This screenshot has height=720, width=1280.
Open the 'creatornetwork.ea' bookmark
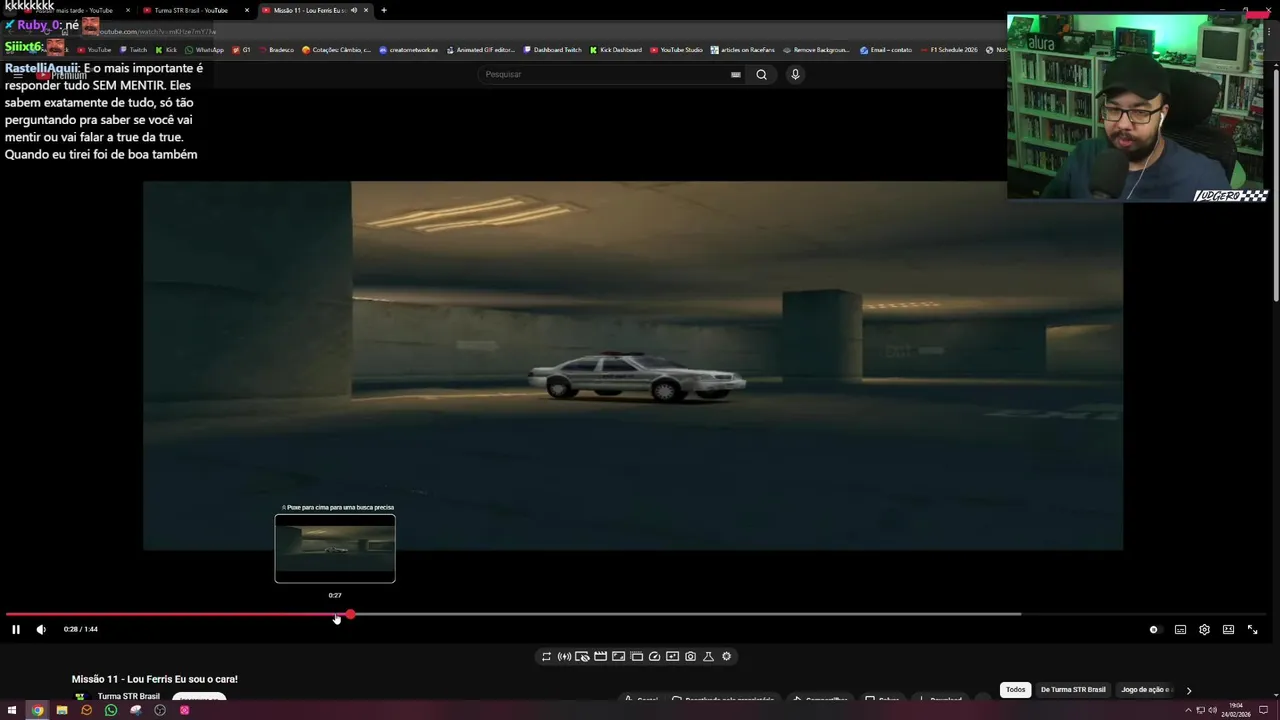coord(409,50)
